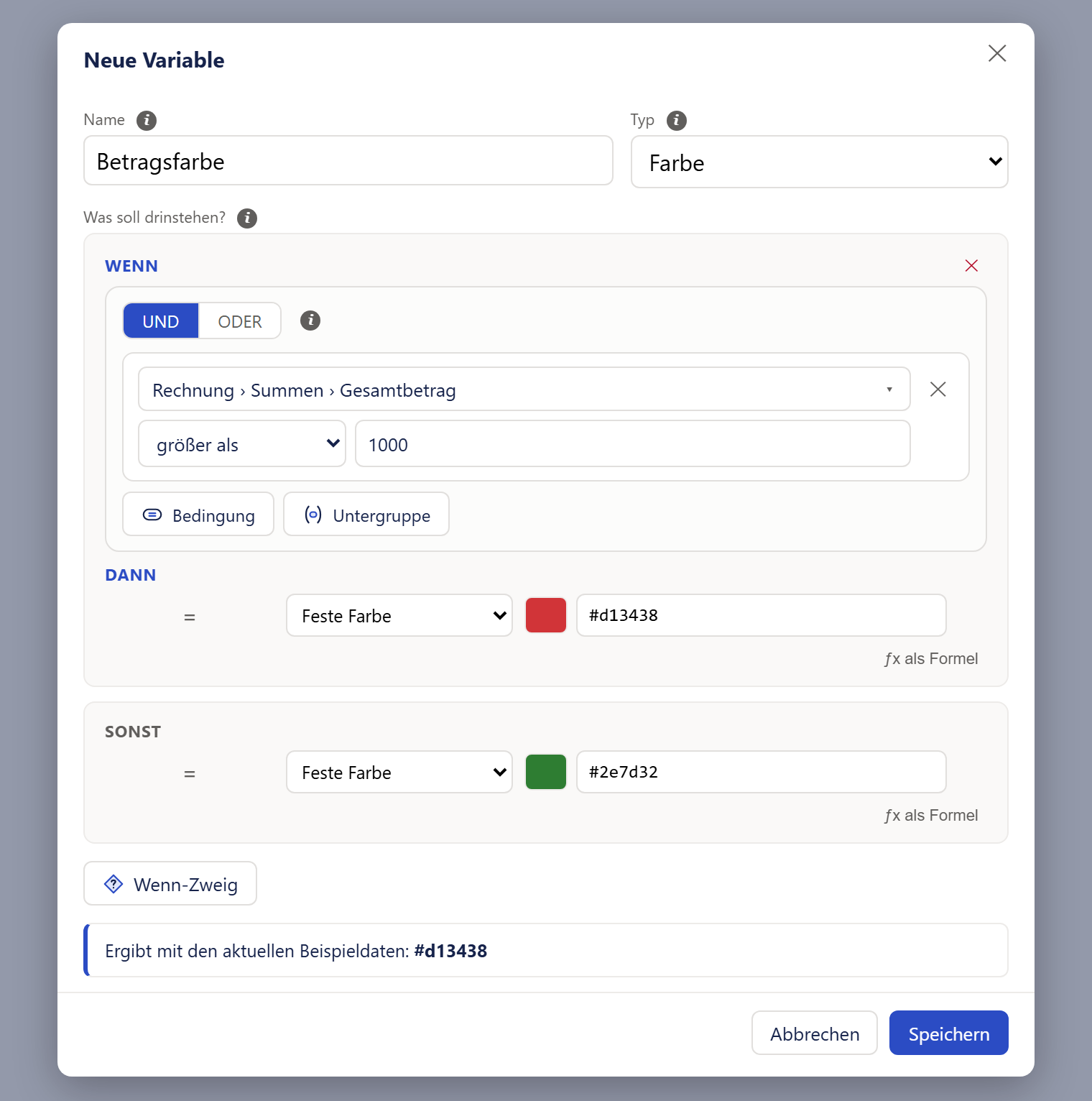Open the Typ dropdown showing Farbe
Viewport: 1092px width, 1101px height.
820,162
